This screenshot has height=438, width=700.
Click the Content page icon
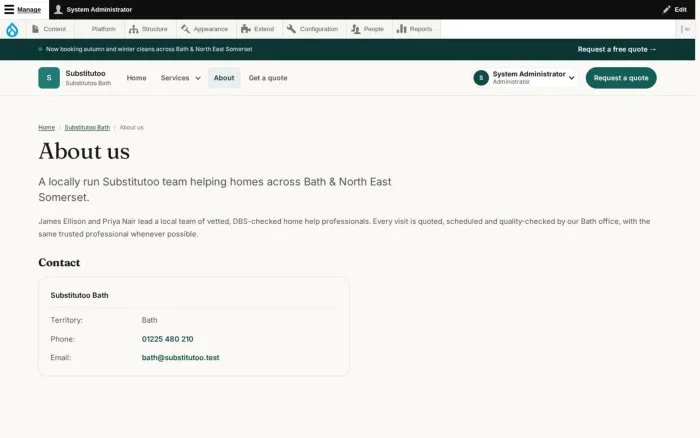(35, 29)
